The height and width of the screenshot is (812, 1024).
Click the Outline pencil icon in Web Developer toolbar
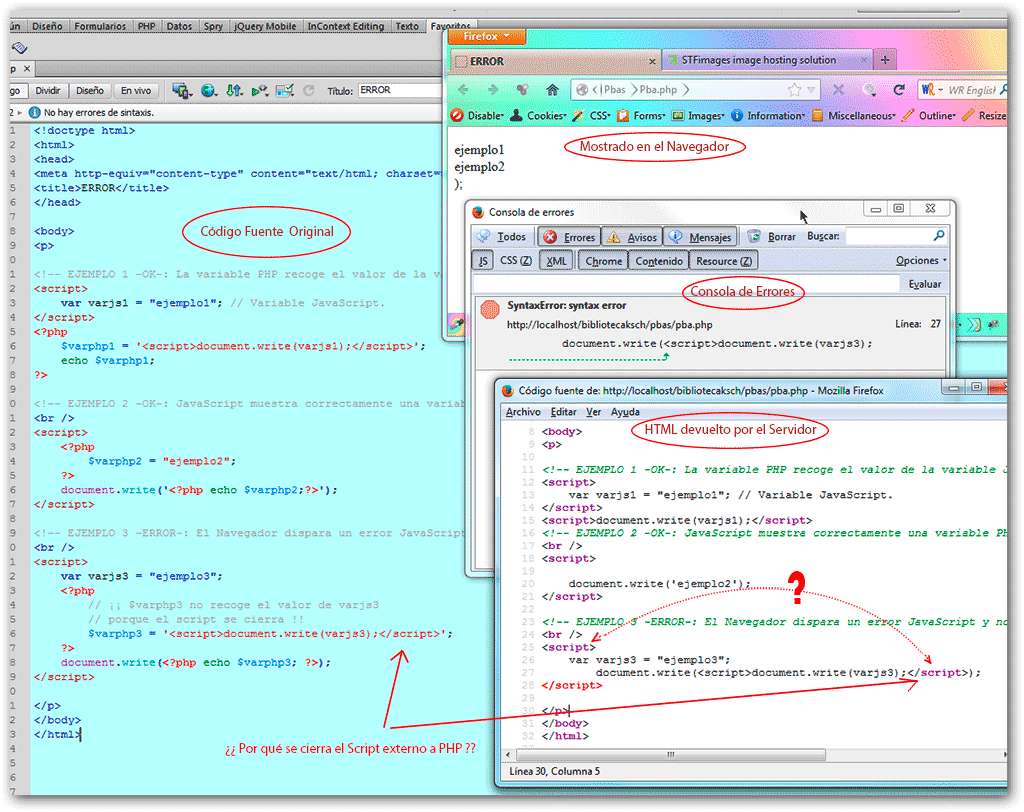tap(908, 116)
